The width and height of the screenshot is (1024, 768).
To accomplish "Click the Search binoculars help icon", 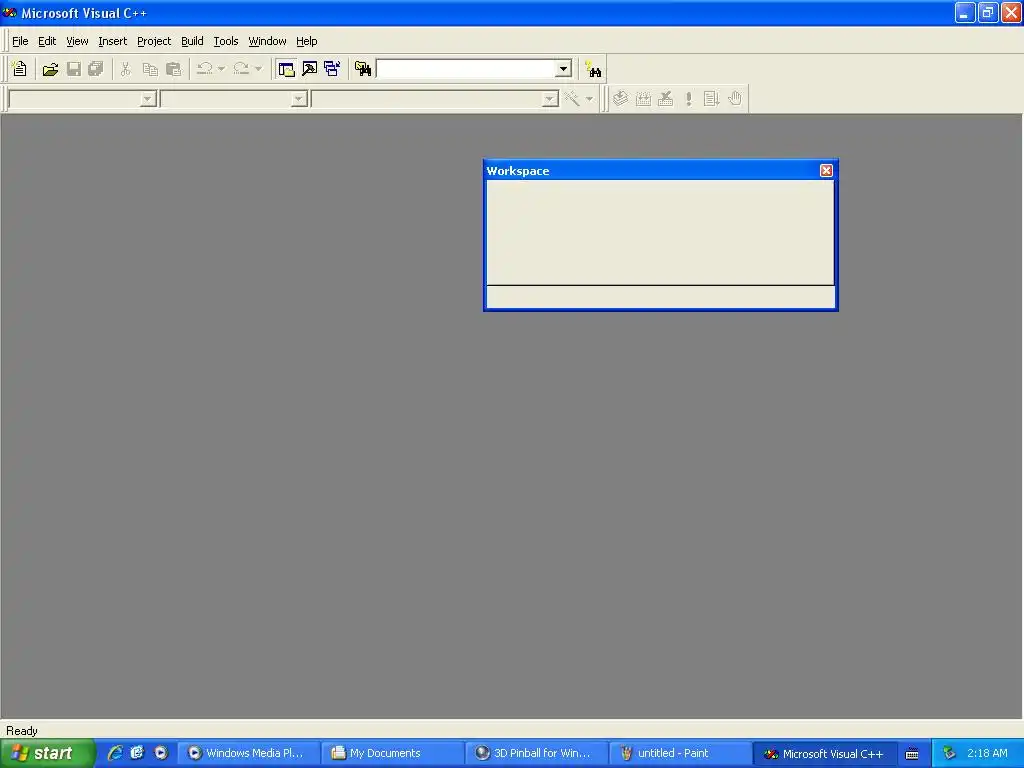I will (x=593, y=69).
